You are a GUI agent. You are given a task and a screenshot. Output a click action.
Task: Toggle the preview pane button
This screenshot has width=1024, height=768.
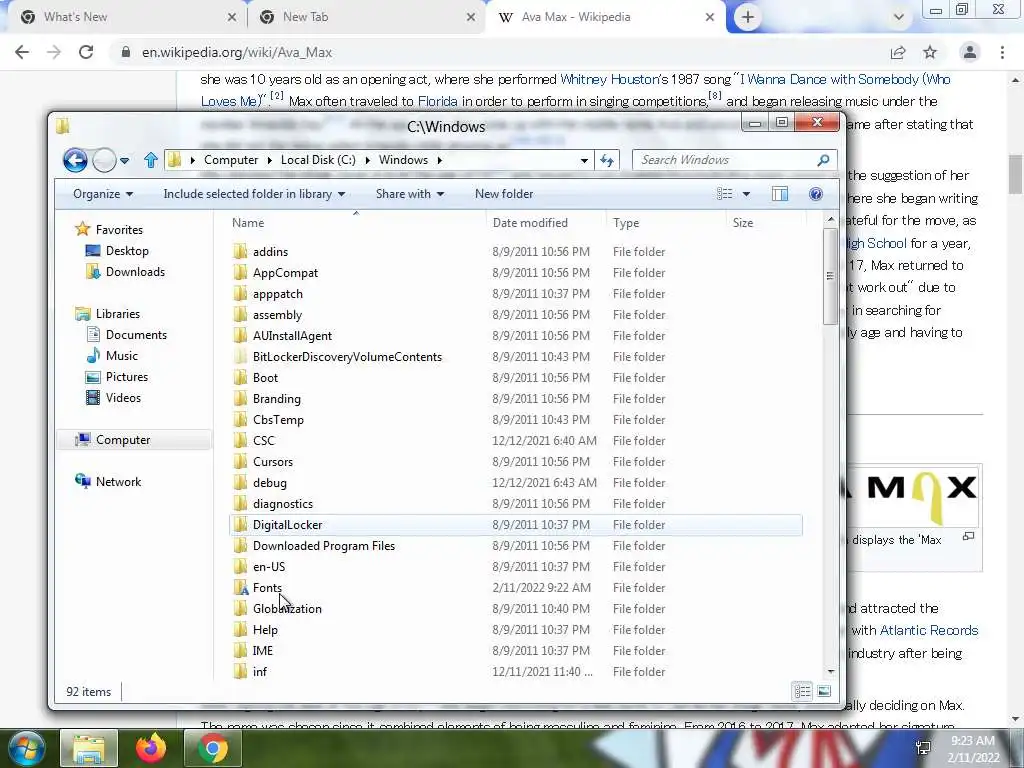(x=780, y=194)
